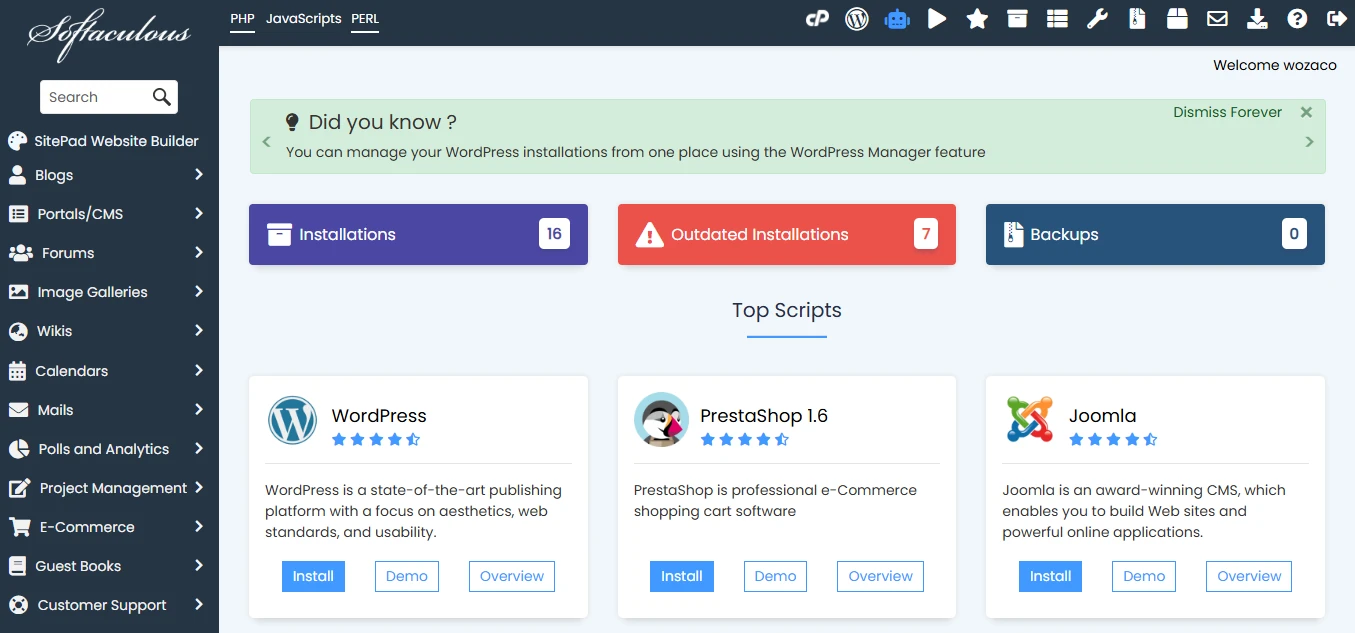View the Joomla demo
Image resolution: width=1355 pixels, height=633 pixels.
tap(1144, 576)
